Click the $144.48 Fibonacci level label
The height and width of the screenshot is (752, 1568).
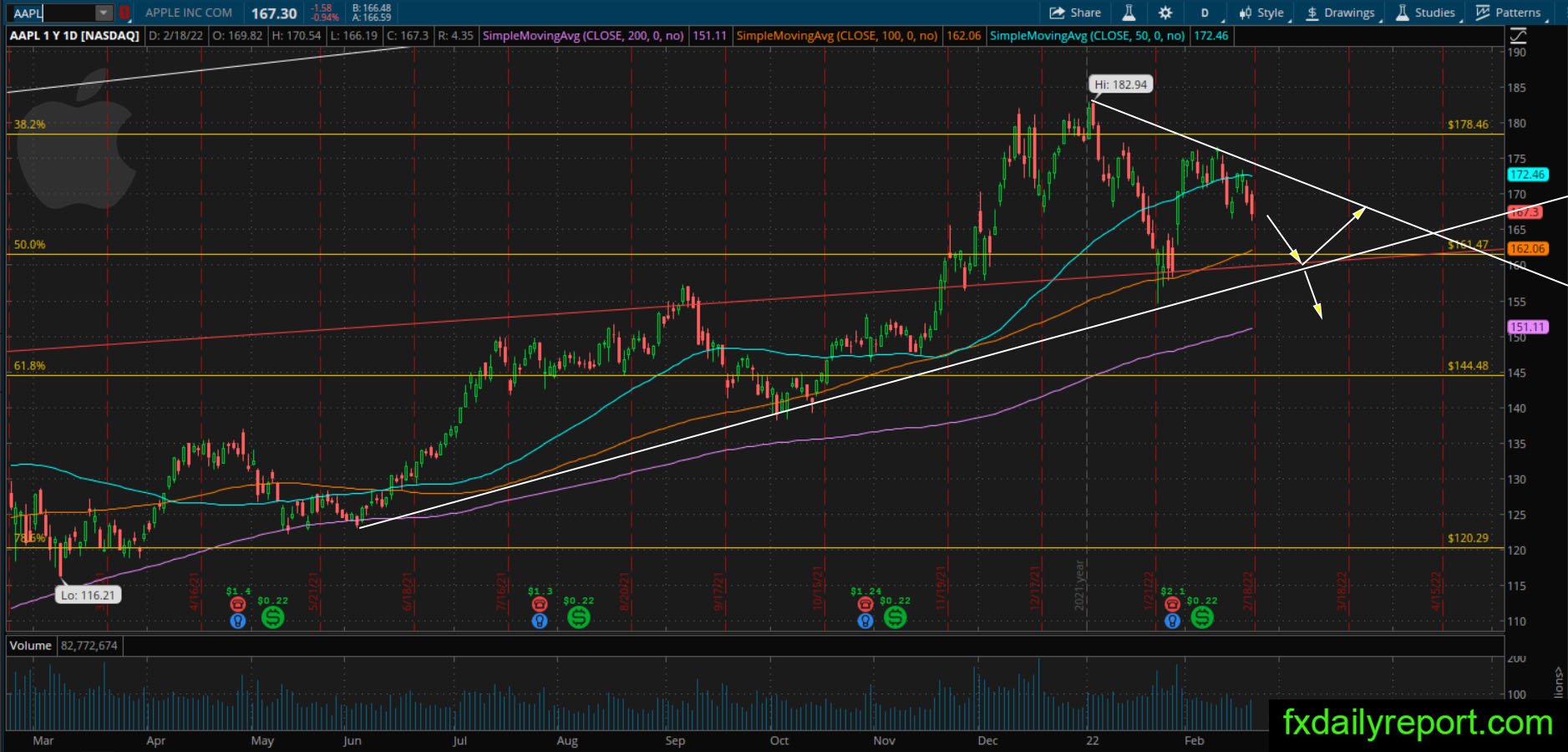coord(1468,365)
